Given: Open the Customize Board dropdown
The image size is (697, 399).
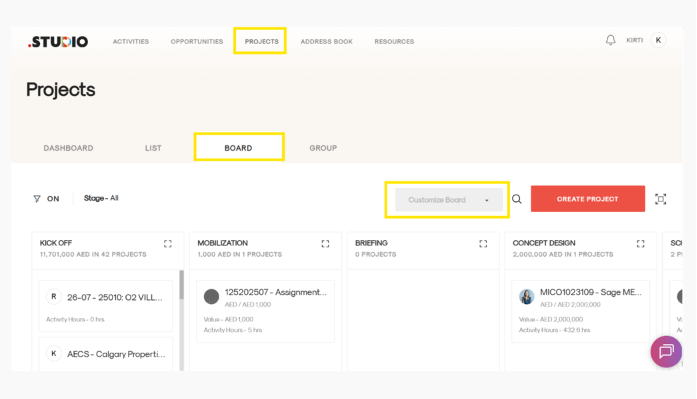Looking at the screenshot, I should [x=449, y=200].
